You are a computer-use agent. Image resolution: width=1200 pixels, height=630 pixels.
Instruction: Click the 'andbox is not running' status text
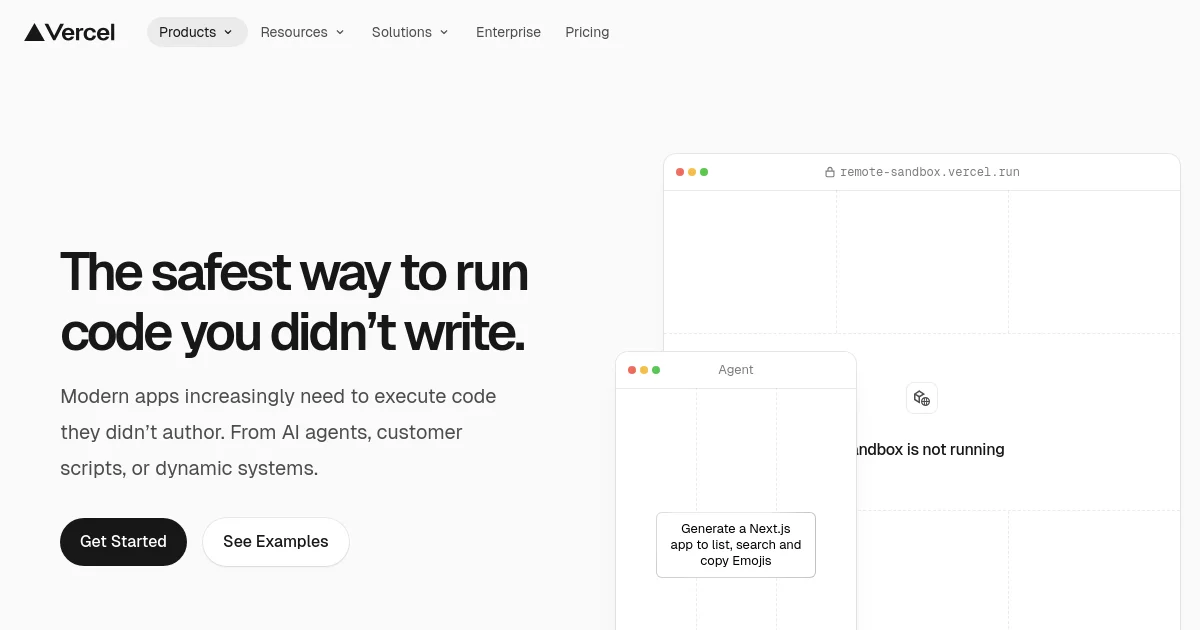931,450
